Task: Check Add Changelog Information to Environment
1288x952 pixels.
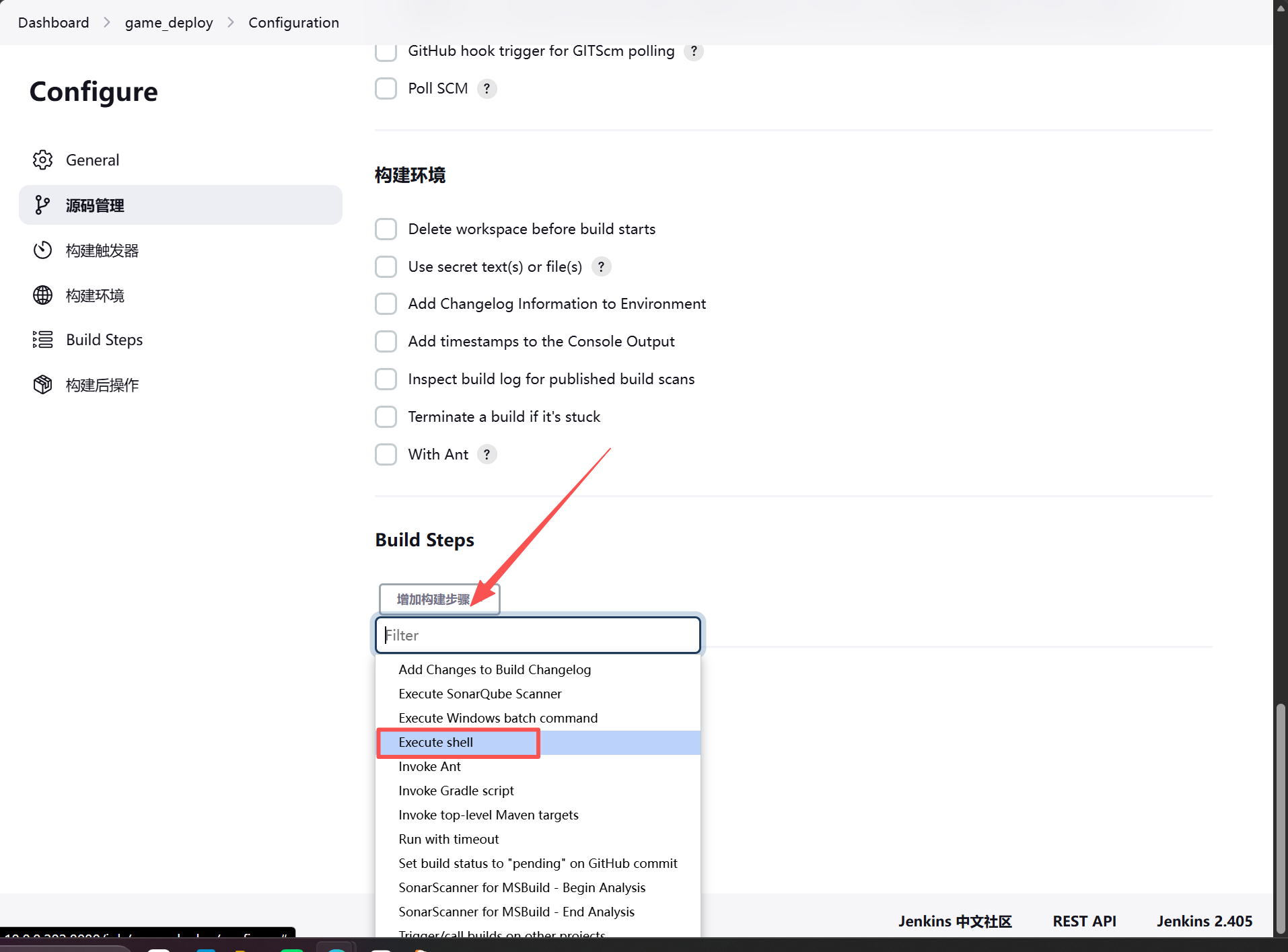Action: coord(386,304)
